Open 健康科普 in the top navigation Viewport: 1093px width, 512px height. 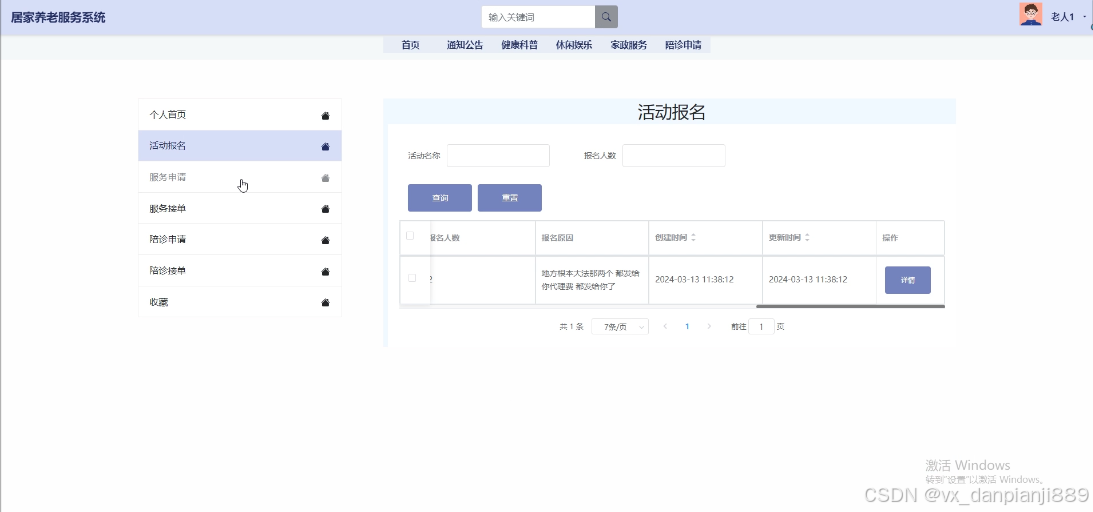pyautogui.click(x=519, y=45)
